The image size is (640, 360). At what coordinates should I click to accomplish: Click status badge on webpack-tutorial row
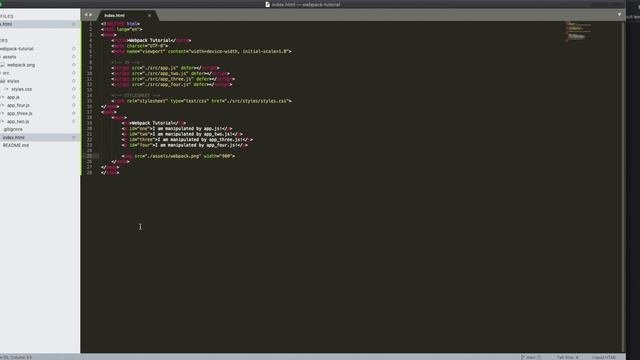73,49
